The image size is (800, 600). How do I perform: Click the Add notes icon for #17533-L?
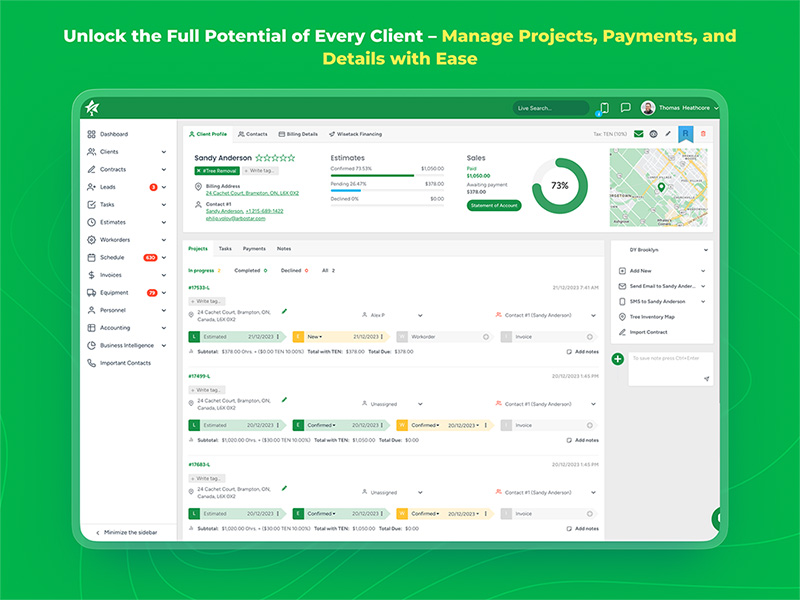pyautogui.click(x=569, y=352)
